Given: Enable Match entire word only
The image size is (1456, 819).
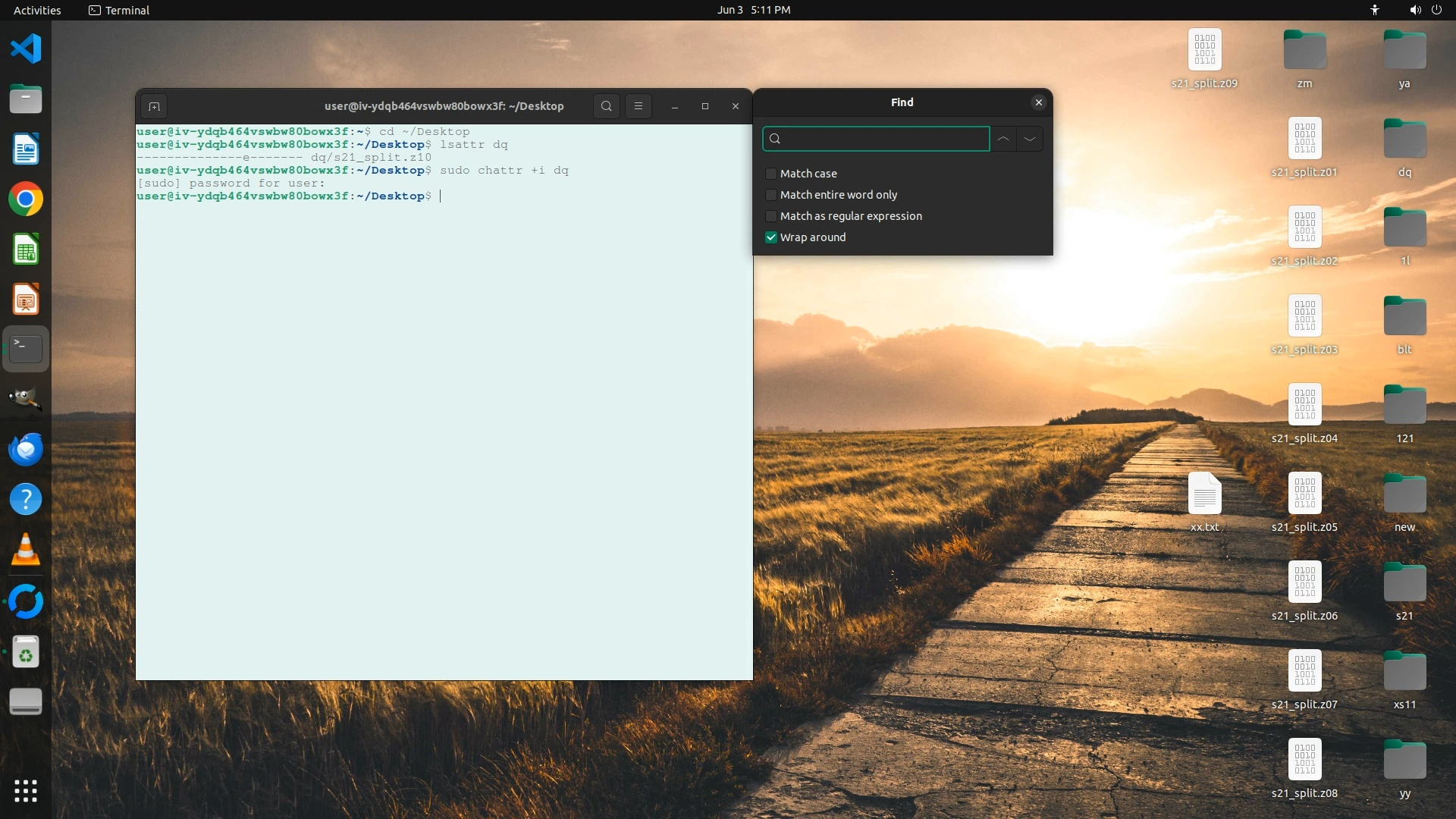Looking at the screenshot, I should 771,195.
